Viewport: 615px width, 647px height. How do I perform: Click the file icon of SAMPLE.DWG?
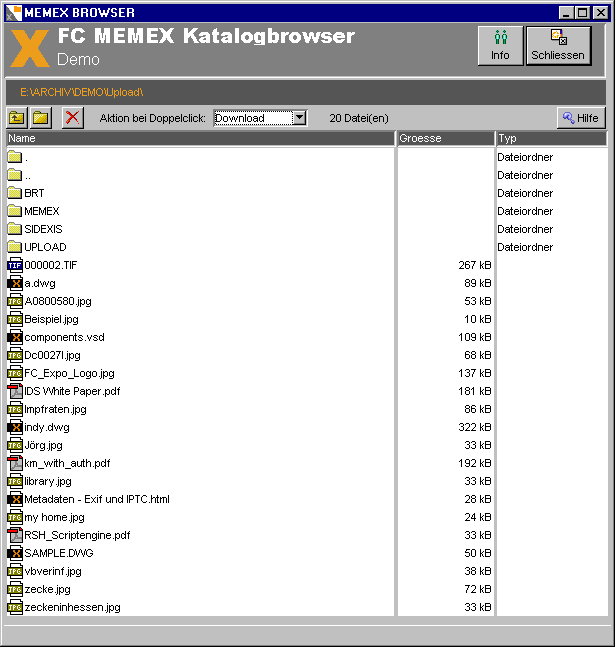(x=15, y=553)
